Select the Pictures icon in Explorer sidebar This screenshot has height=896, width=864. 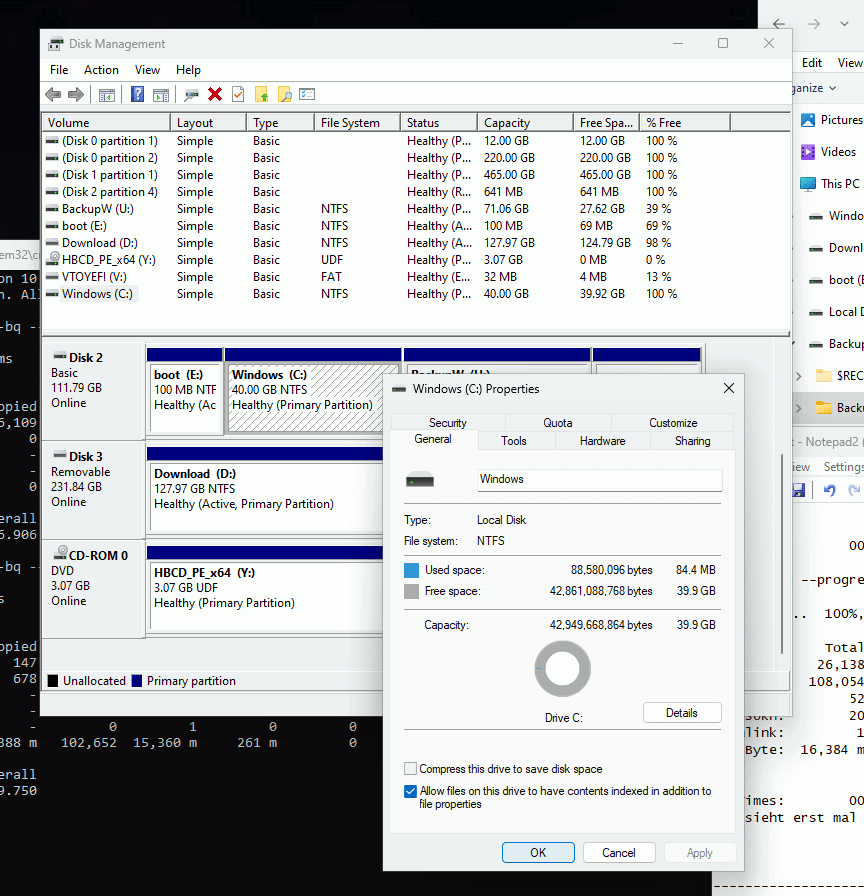point(808,120)
